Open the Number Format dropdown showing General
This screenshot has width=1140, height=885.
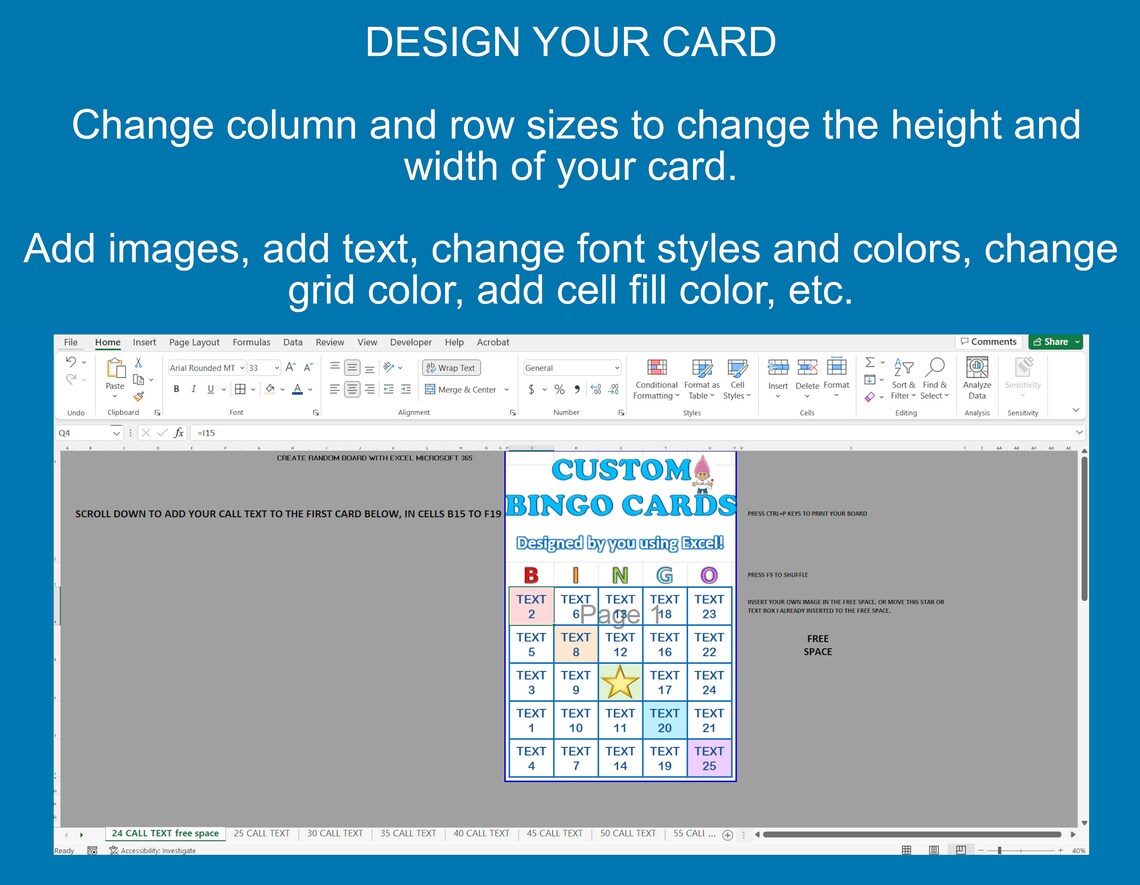[x=615, y=367]
